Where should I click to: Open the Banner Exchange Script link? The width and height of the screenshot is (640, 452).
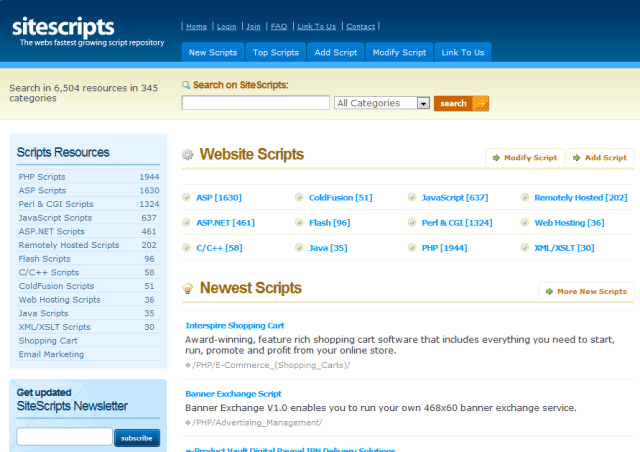233,394
